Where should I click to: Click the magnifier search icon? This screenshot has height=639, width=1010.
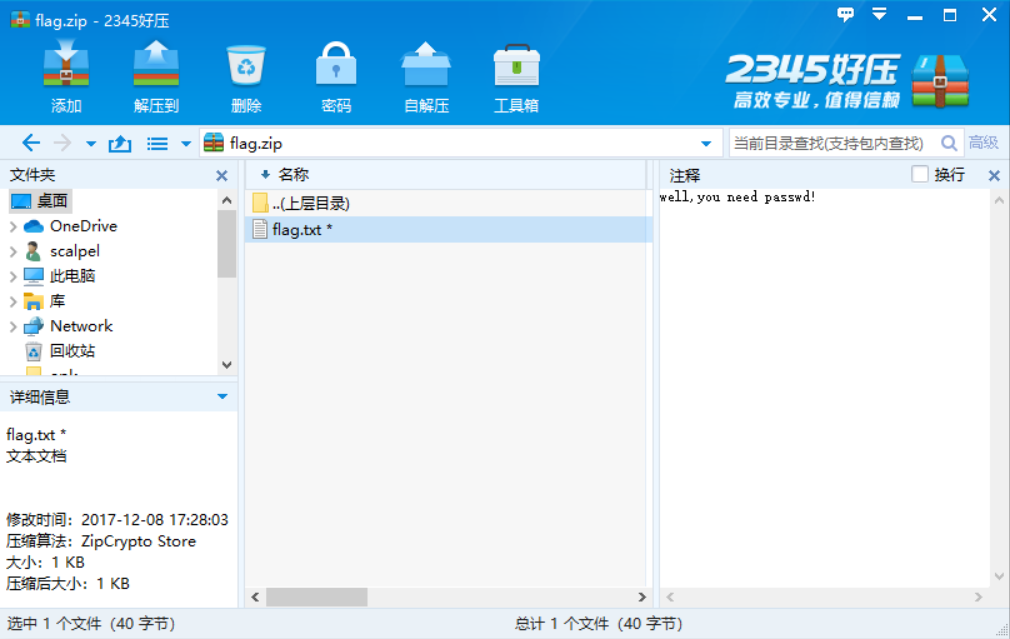(949, 143)
